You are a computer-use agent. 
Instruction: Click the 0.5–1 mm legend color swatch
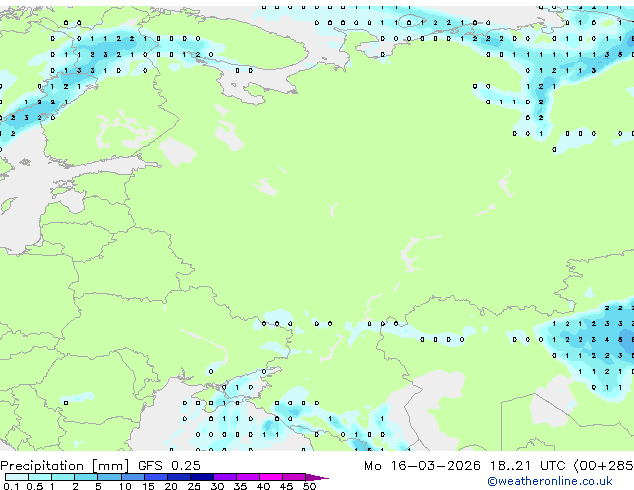[40, 477]
